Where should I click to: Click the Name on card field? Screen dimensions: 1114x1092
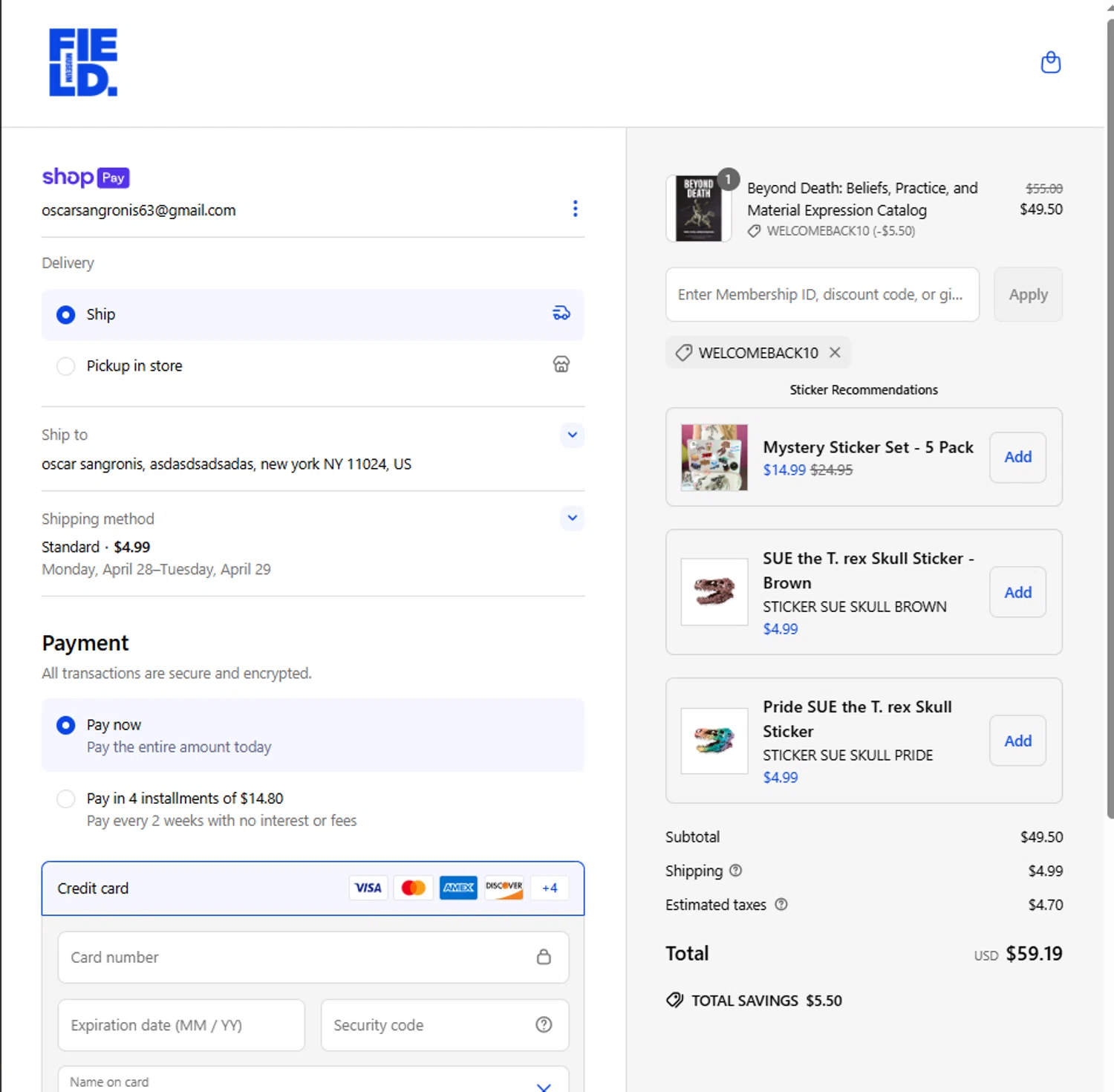pyautogui.click(x=313, y=1079)
